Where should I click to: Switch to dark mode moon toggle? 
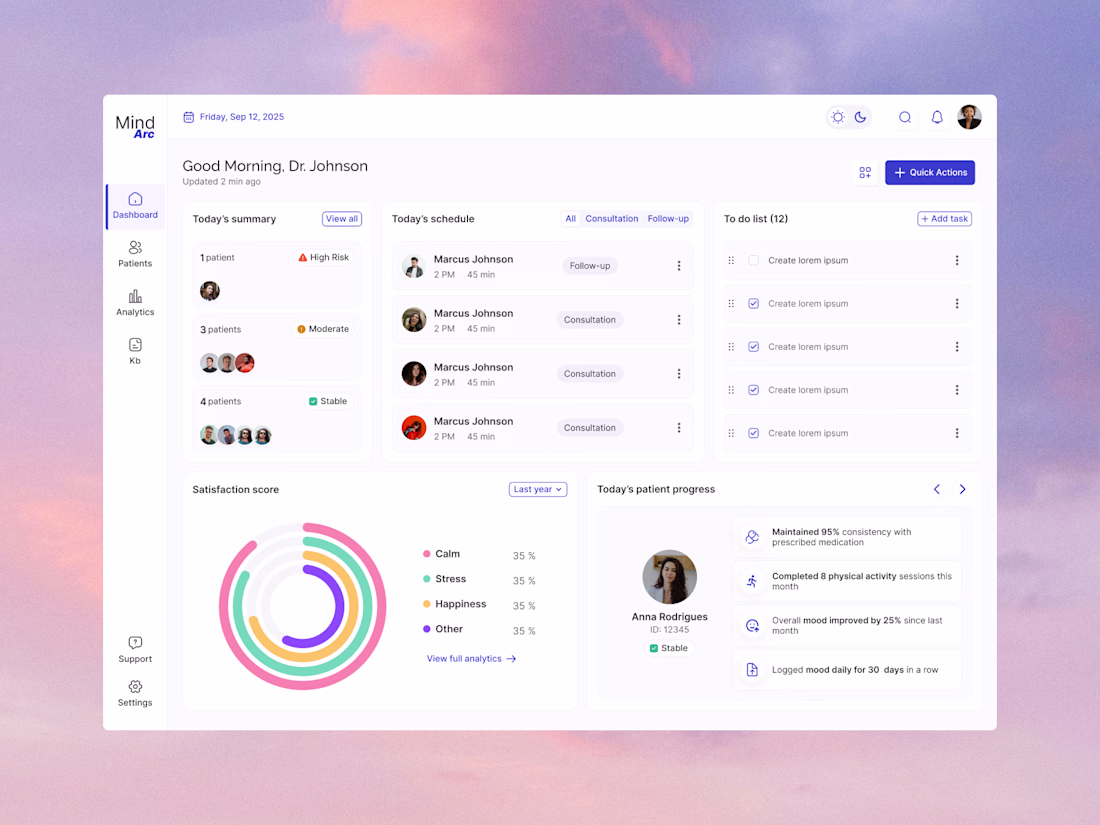(861, 117)
